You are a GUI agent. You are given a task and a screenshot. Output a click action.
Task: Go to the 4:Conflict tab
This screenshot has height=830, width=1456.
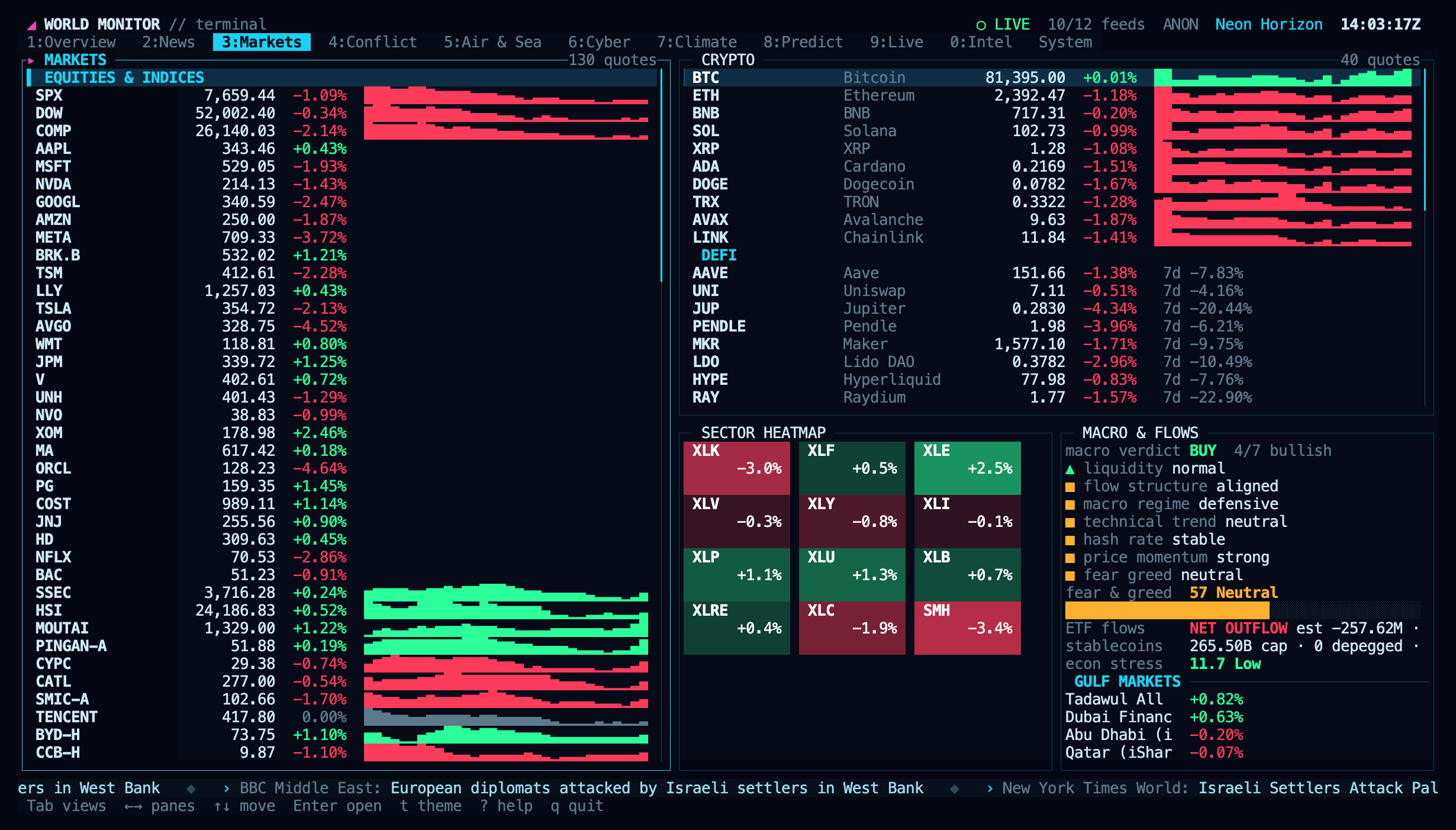[x=373, y=42]
